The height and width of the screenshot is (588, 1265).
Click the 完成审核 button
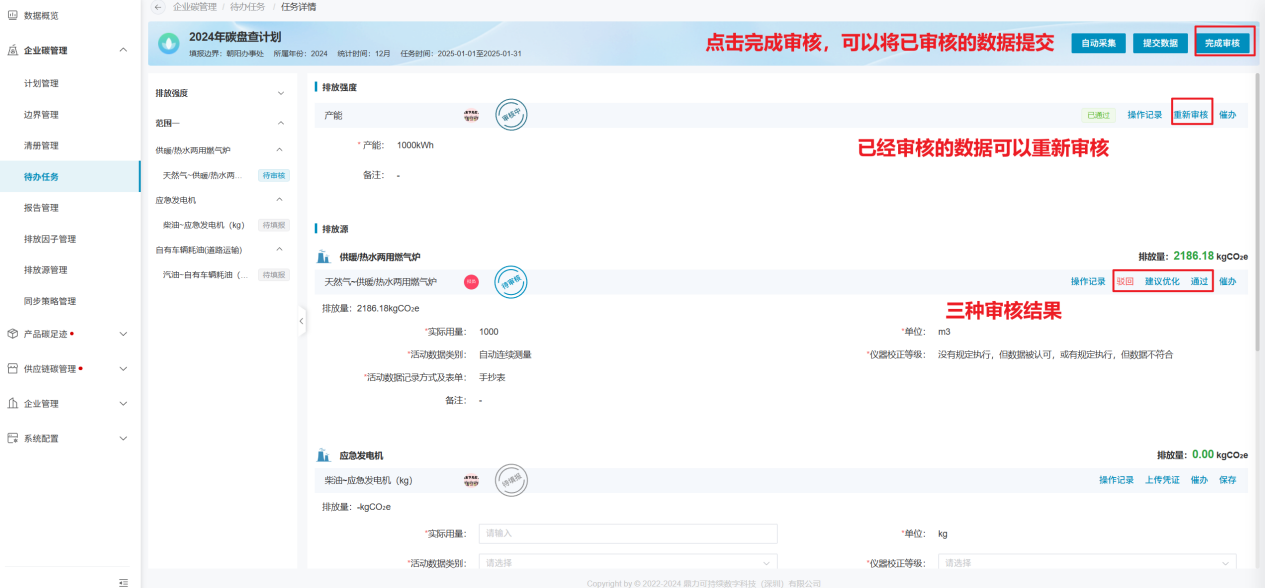[1221, 43]
